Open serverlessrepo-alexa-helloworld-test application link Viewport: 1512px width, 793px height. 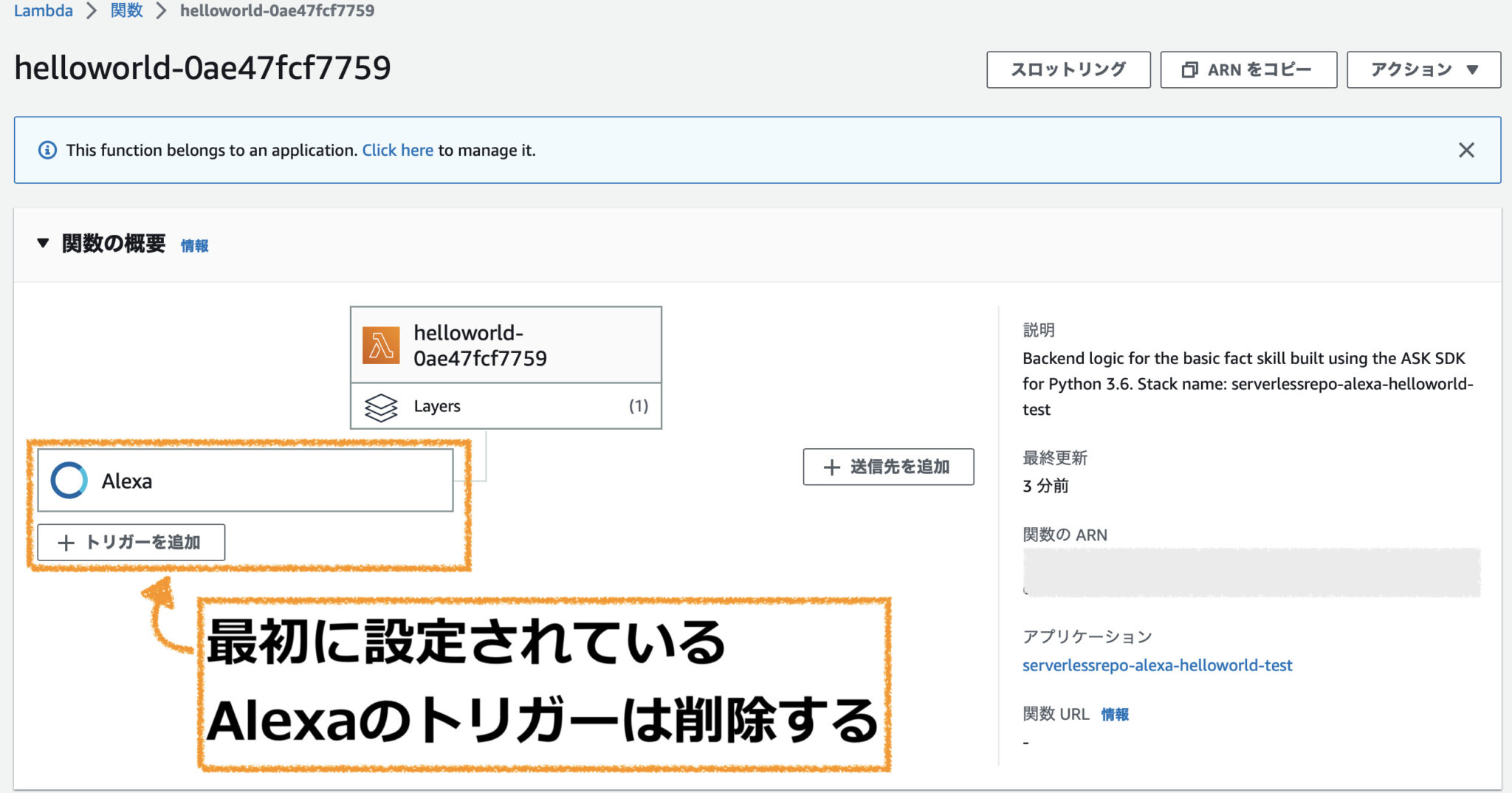pyautogui.click(x=1156, y=665)
